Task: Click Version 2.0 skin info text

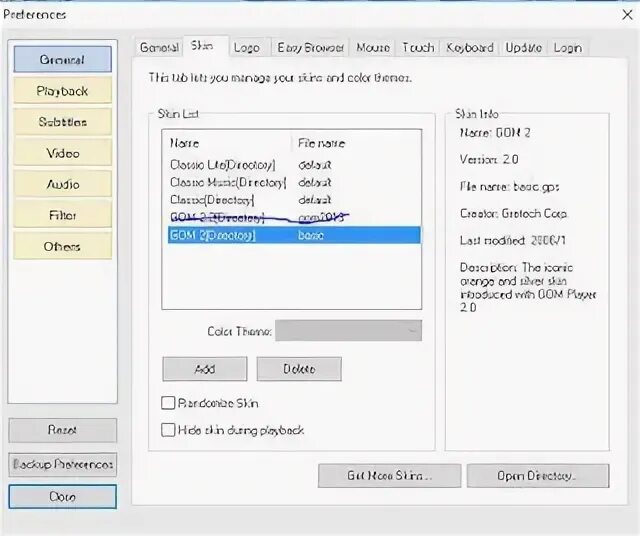Action: click(x=489, y=159)
